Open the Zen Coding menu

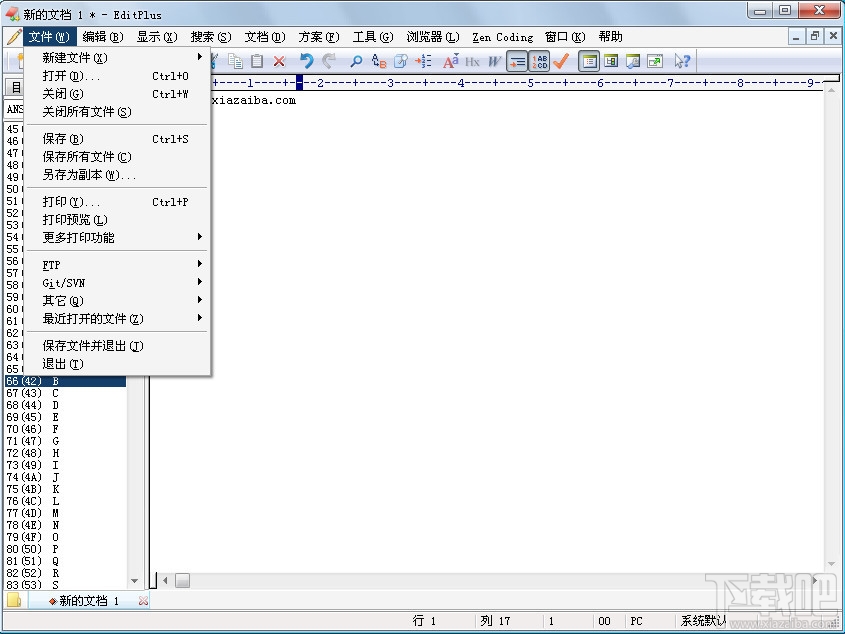502,36
